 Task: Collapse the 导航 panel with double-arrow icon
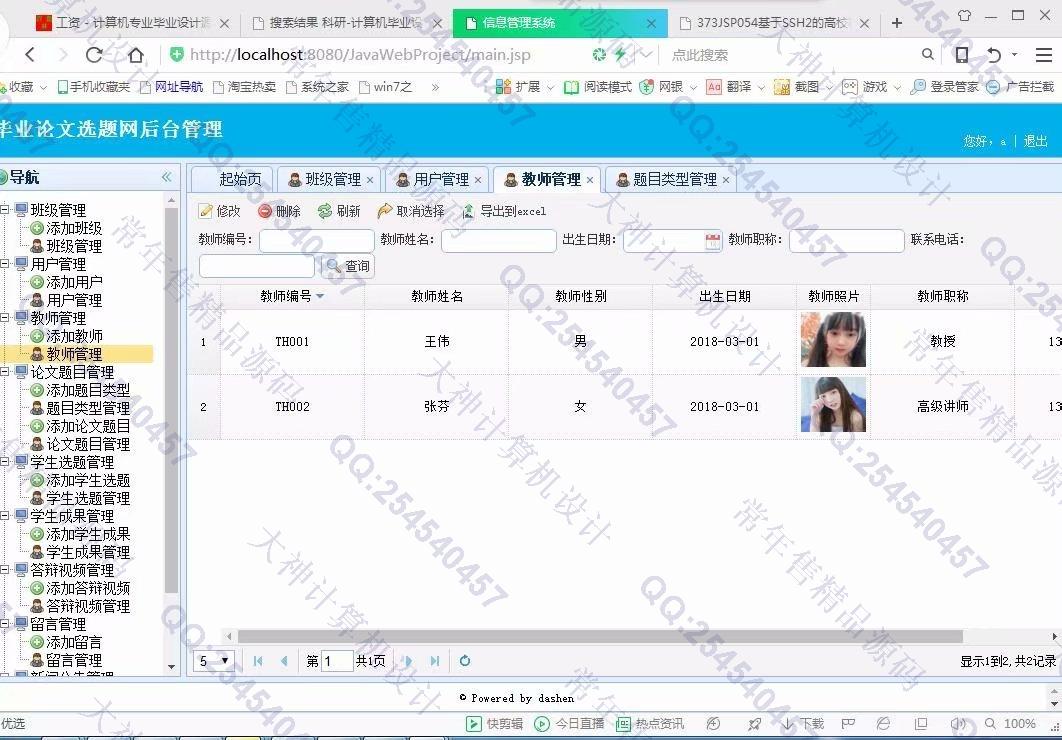pyautogui.click(x=167, y=177)
